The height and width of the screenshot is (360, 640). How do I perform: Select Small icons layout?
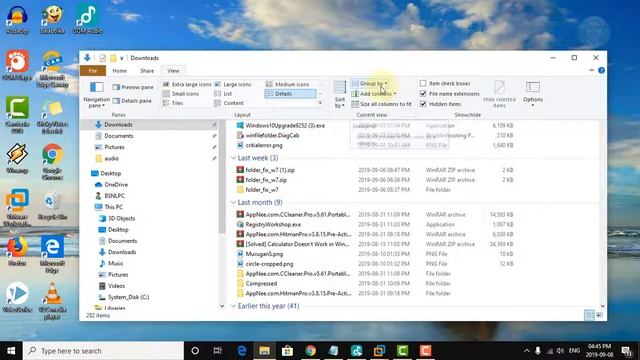point(181,93)
